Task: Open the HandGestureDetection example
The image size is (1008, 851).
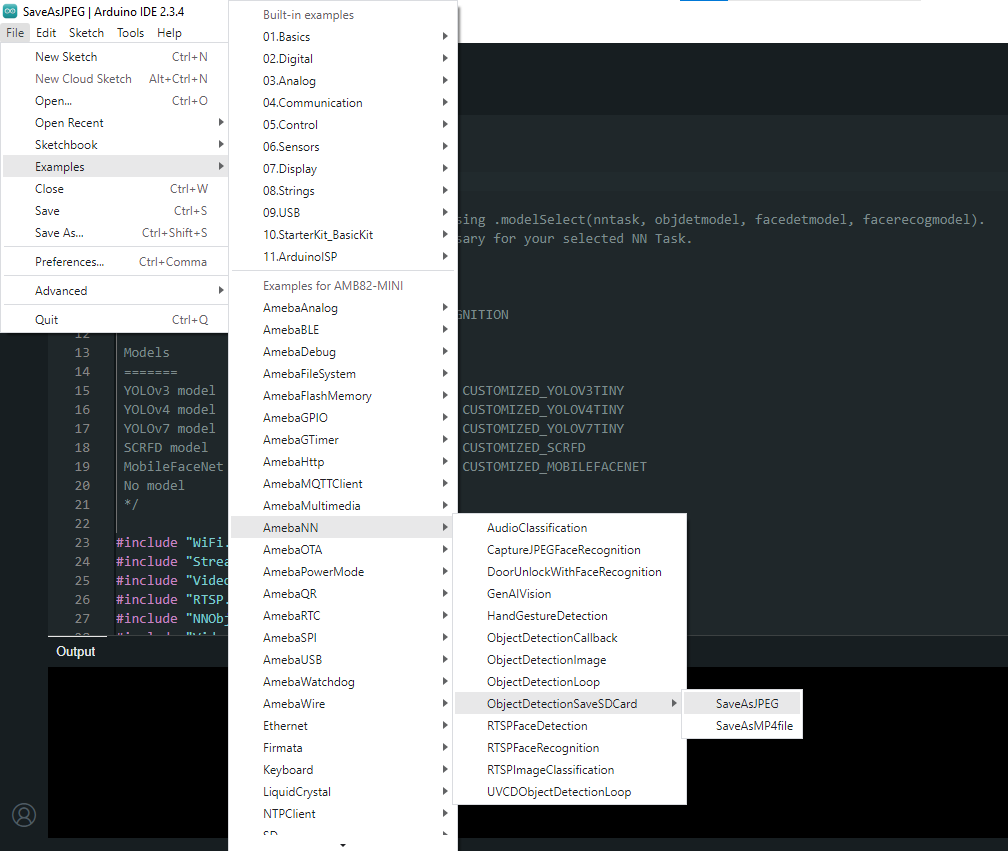Action: [x=570, y=615]
